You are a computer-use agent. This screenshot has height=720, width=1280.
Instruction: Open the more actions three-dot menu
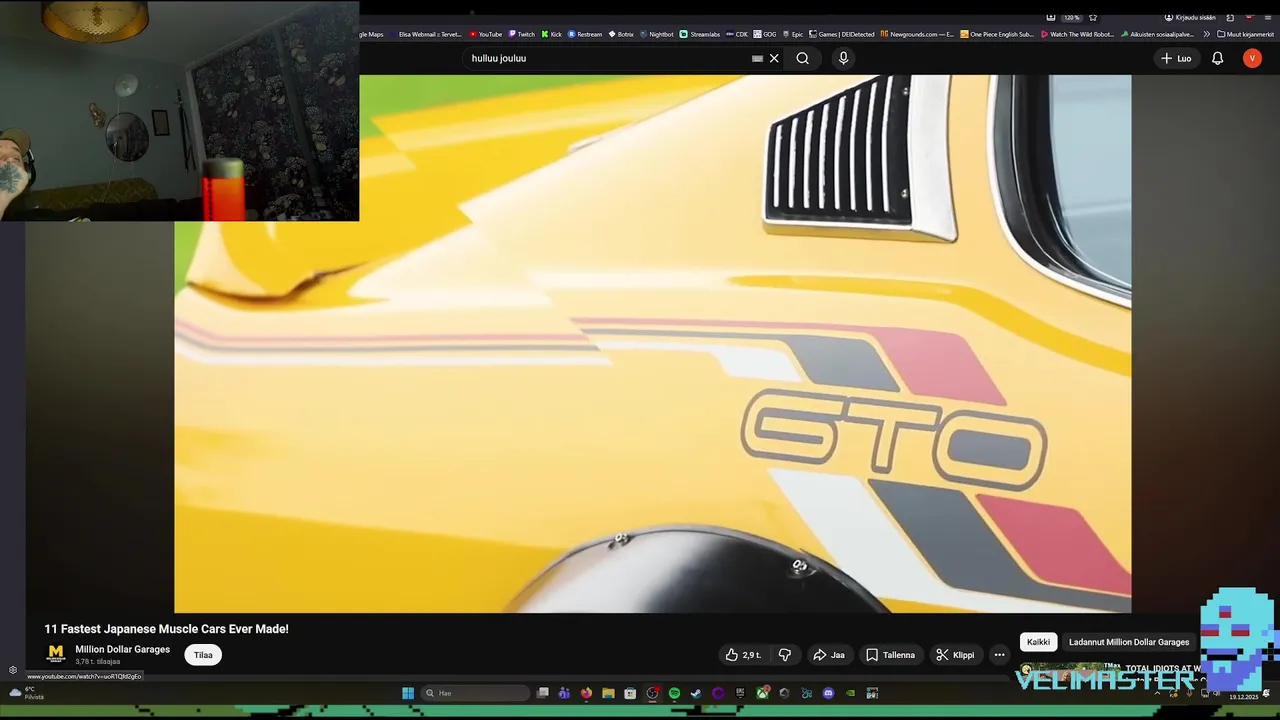[x=999, y=655]
